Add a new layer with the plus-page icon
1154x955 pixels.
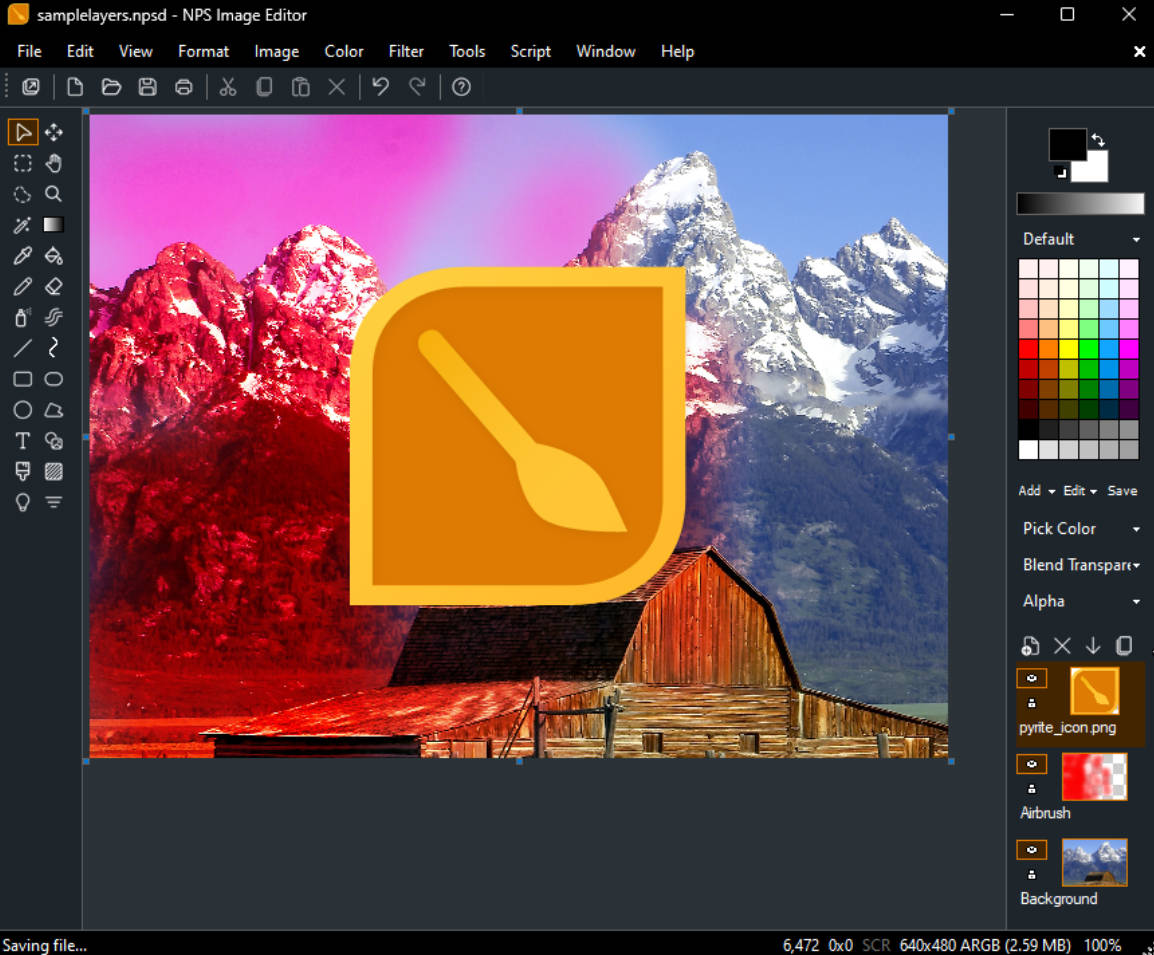click(x=1030, y=645)
